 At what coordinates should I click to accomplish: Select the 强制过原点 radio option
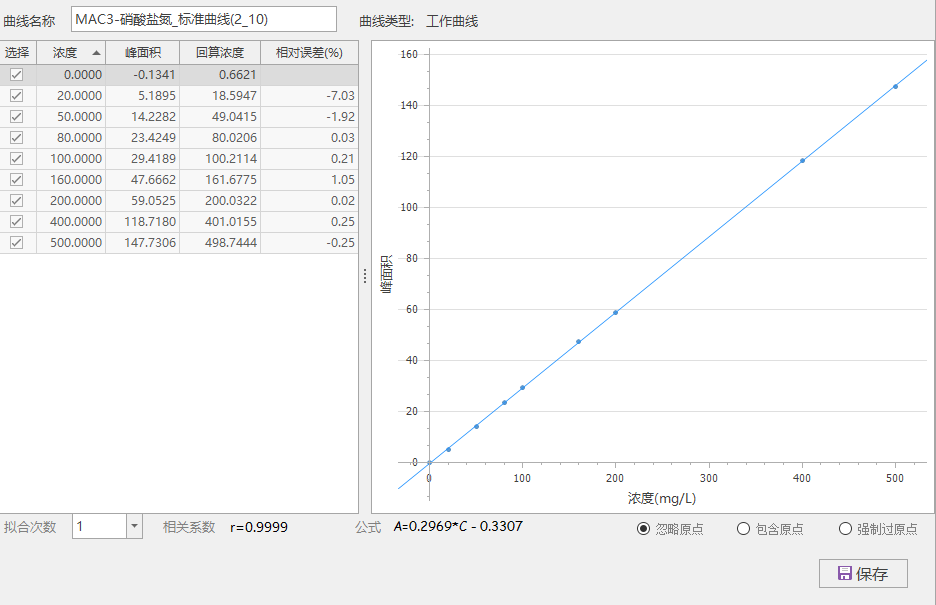[846, 529]
